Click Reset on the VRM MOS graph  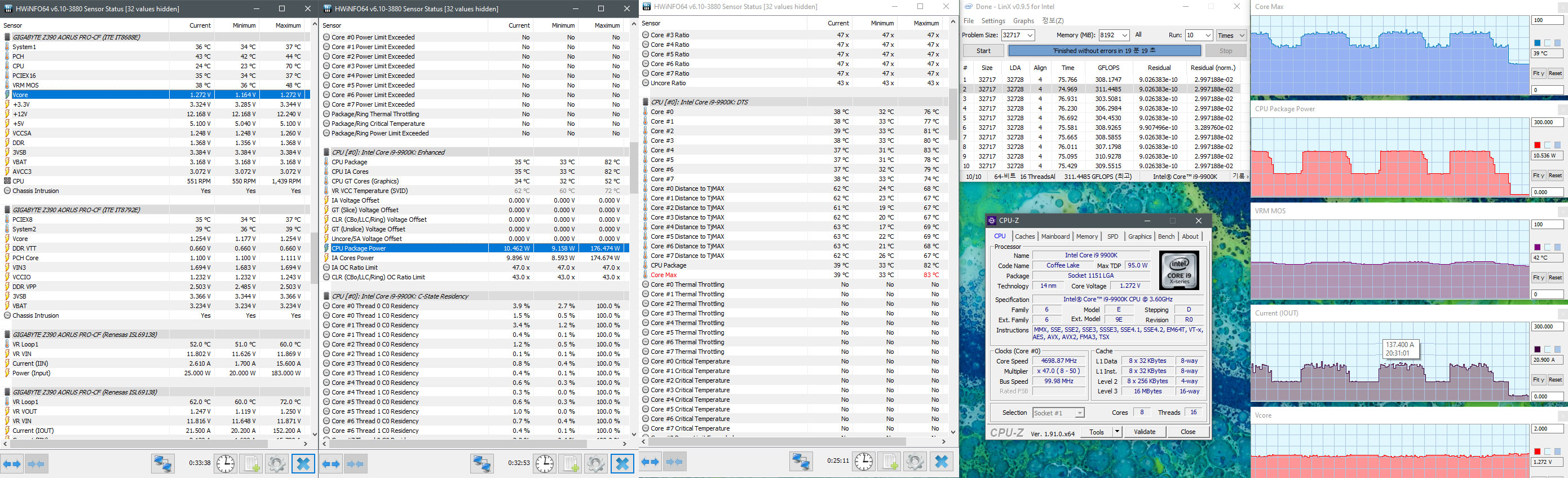pyautogui.click(x=1555, y=278)
